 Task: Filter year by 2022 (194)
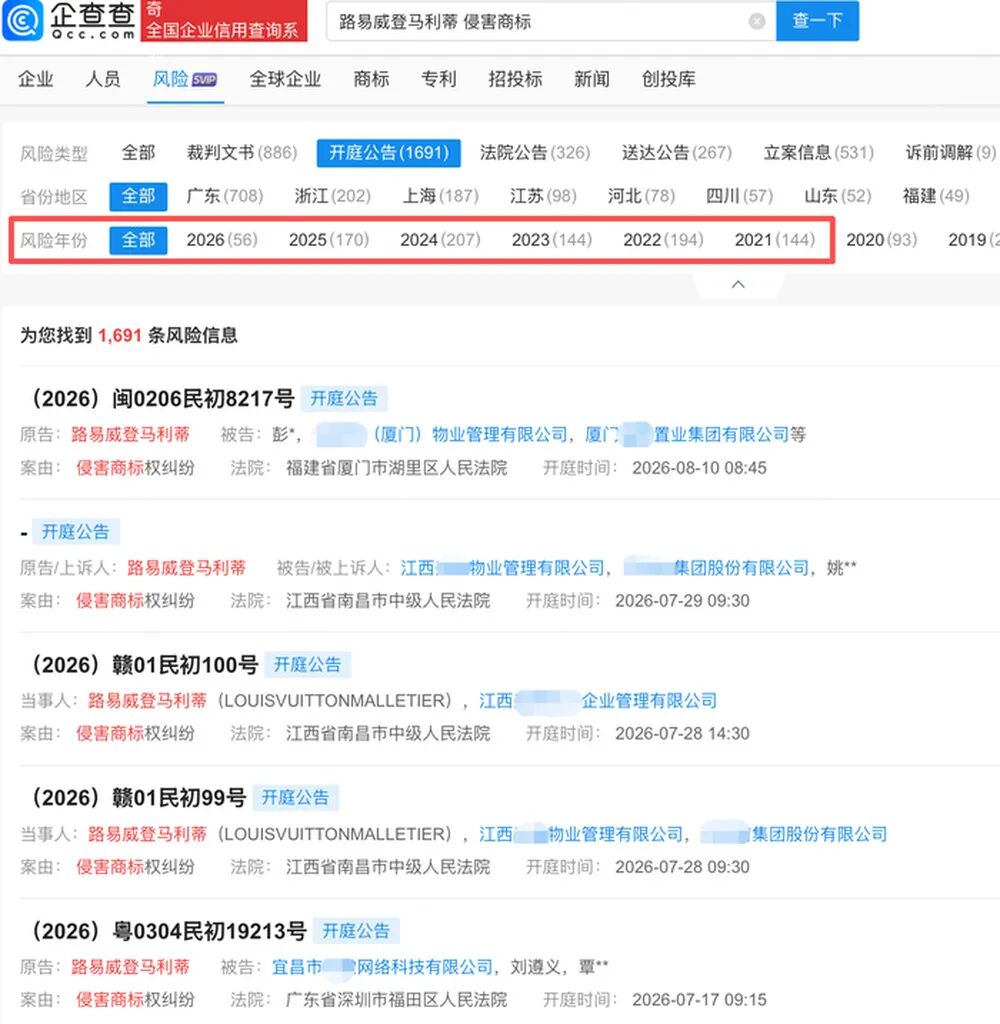[663, 240]
